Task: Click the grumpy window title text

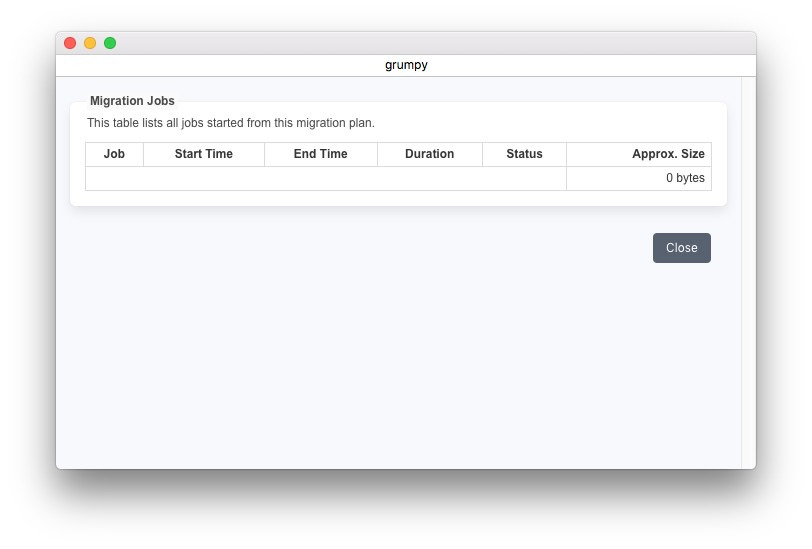Action: pyautogui.click(x=406, y=65)
